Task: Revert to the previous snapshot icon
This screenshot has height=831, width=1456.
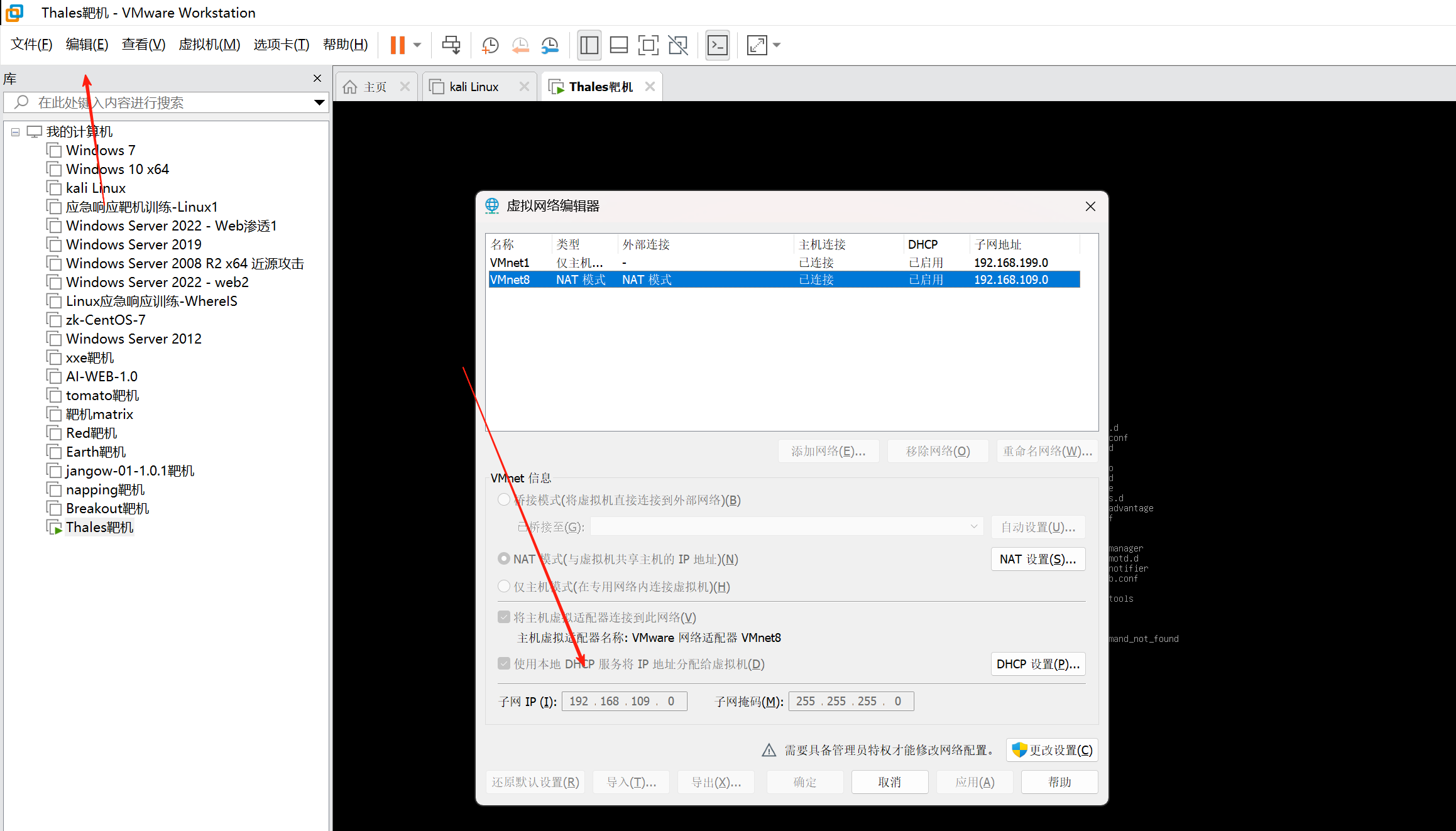Action: 520,45
